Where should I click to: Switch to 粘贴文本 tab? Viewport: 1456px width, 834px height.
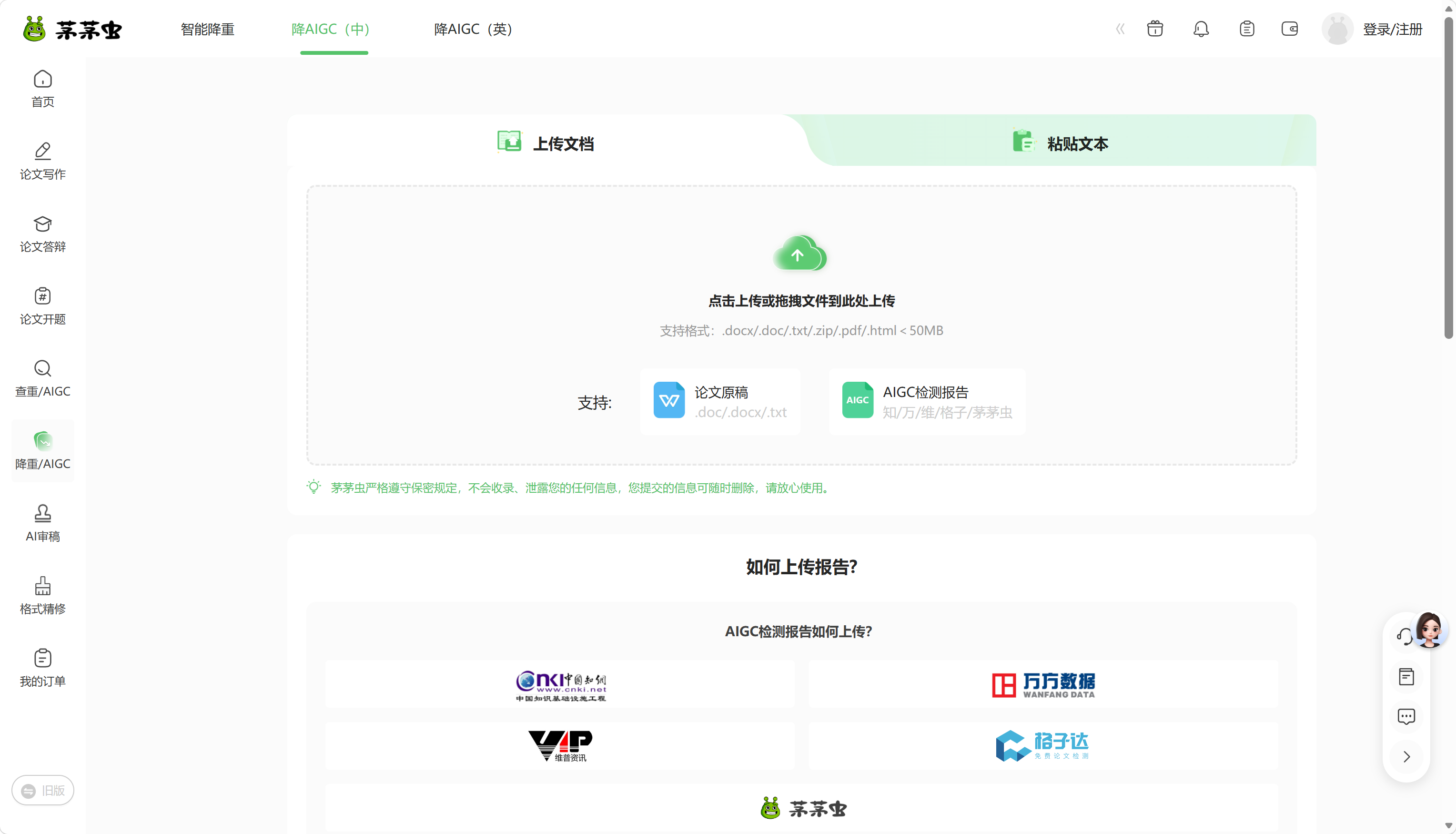coord(1060,142)
